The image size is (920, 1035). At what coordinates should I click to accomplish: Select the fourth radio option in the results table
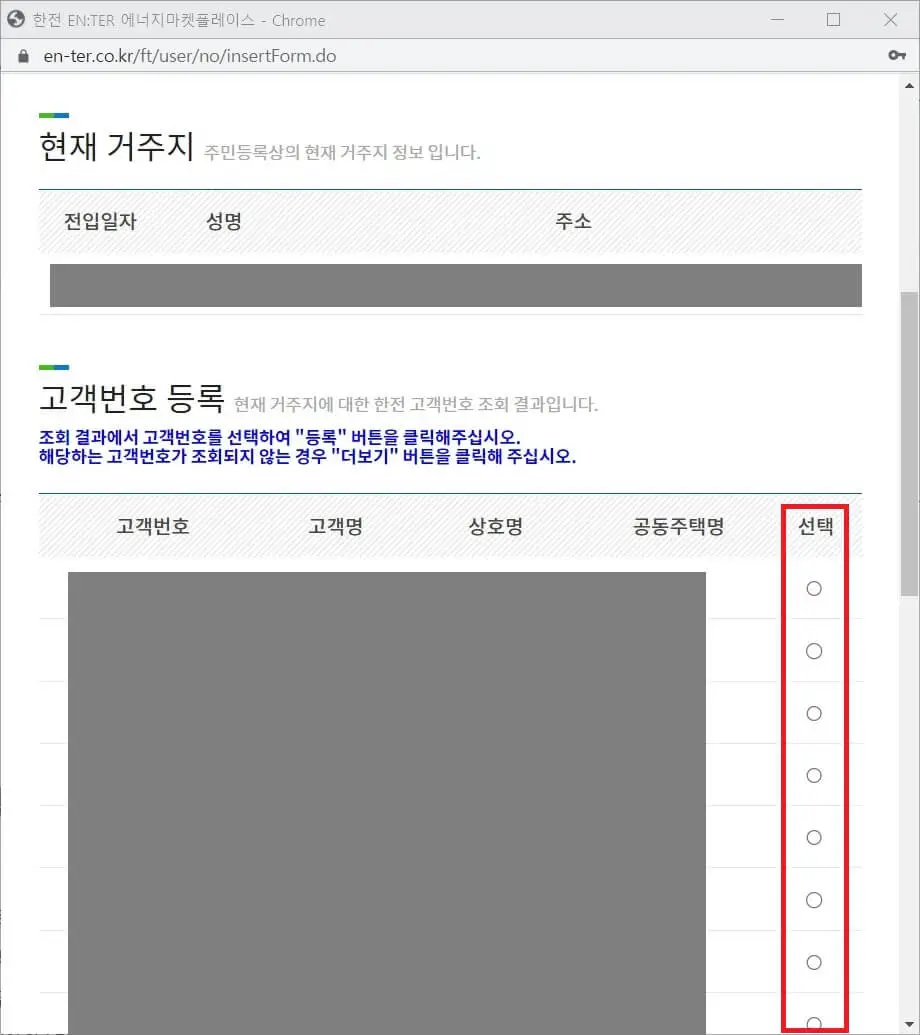point(815,775)
